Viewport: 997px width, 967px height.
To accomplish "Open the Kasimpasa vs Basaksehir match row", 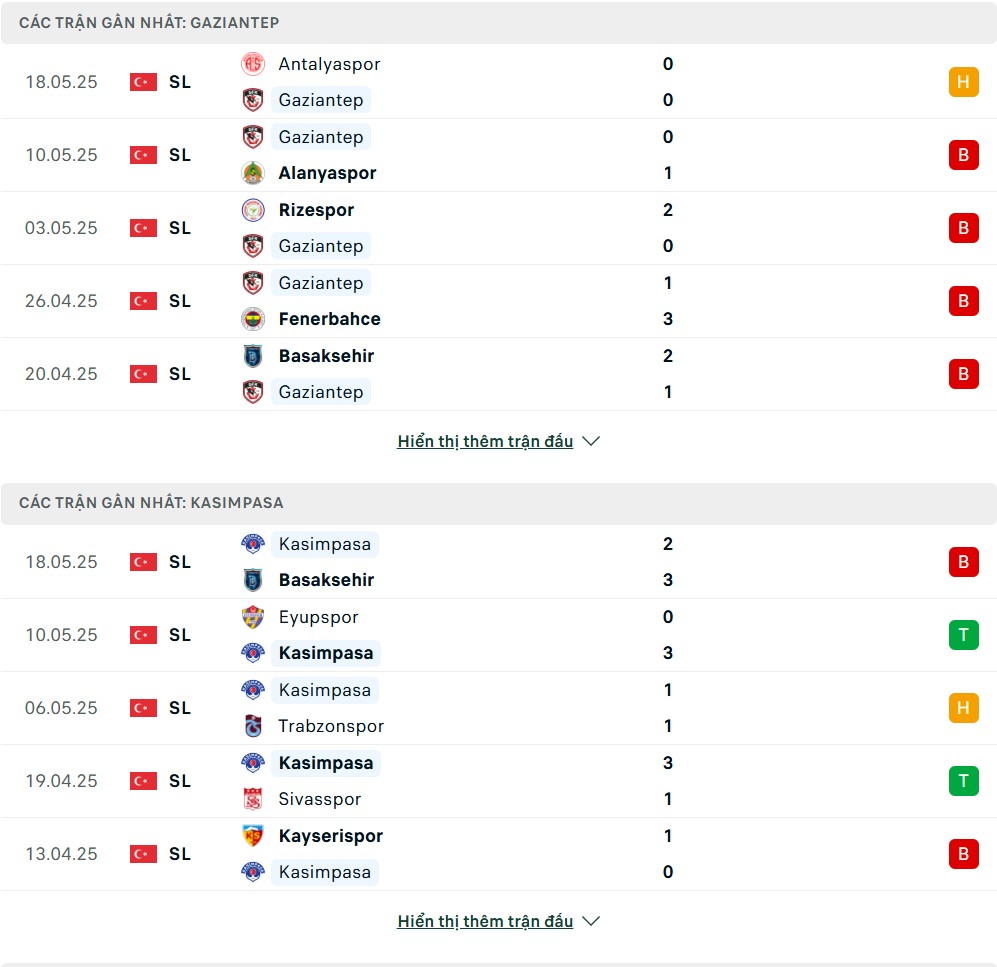I will [498, 562].
